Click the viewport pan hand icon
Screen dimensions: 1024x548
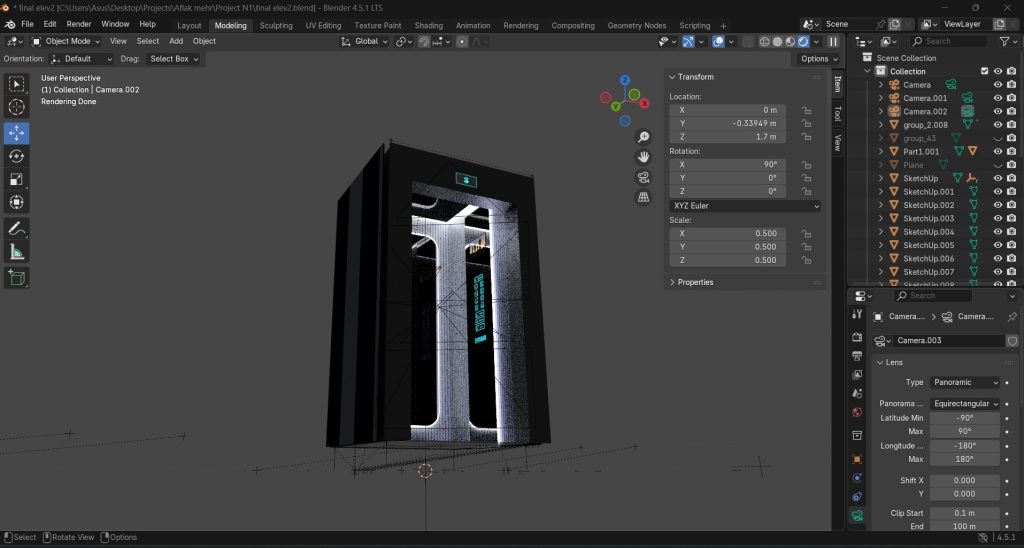coord(643,157)
